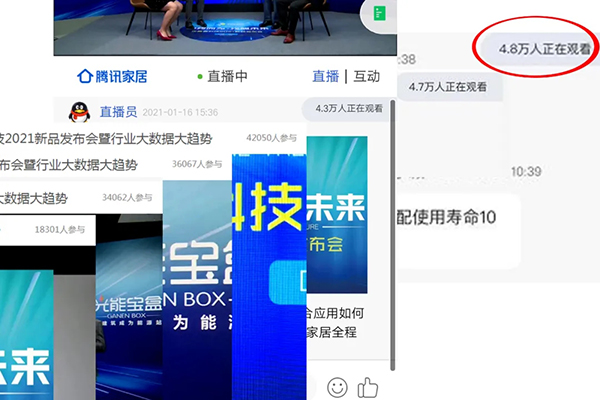Image resolution: width=600 pixels, height=400 pixels.
Task: Switch to the 直播 tab
Action: point(325,76)
